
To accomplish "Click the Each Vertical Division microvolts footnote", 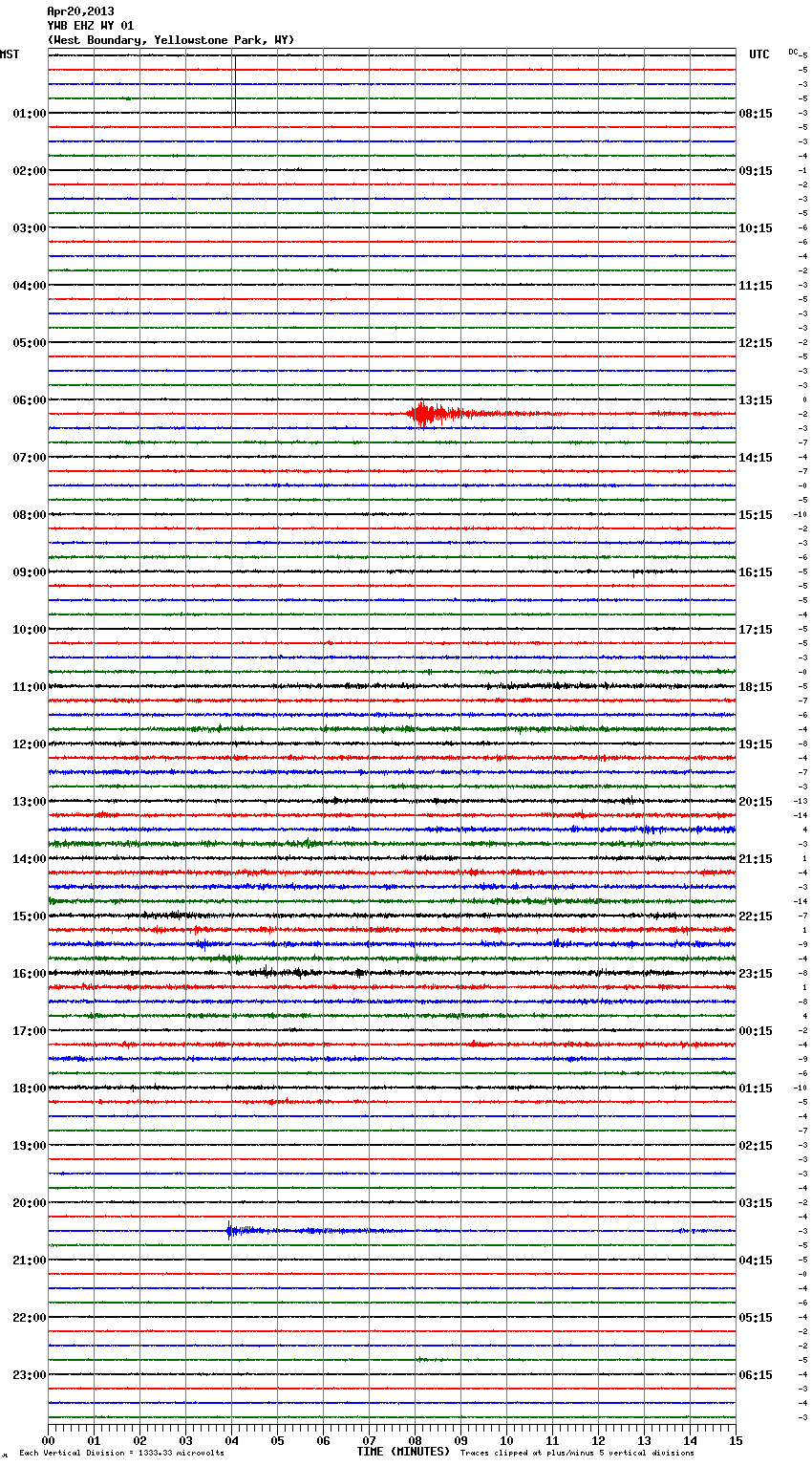I will [121, 1453].
